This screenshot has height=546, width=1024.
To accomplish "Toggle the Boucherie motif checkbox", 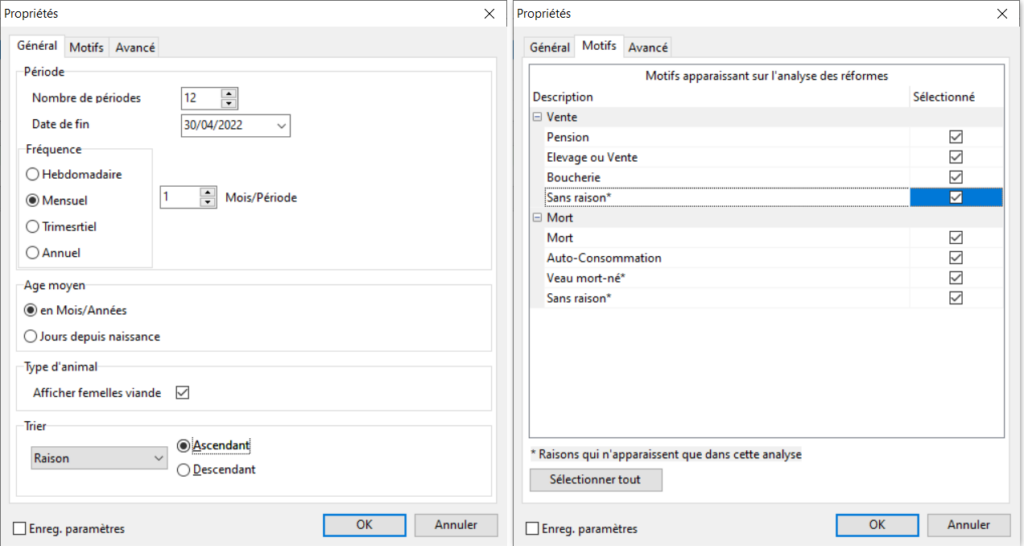I will [x=955, y=177].
